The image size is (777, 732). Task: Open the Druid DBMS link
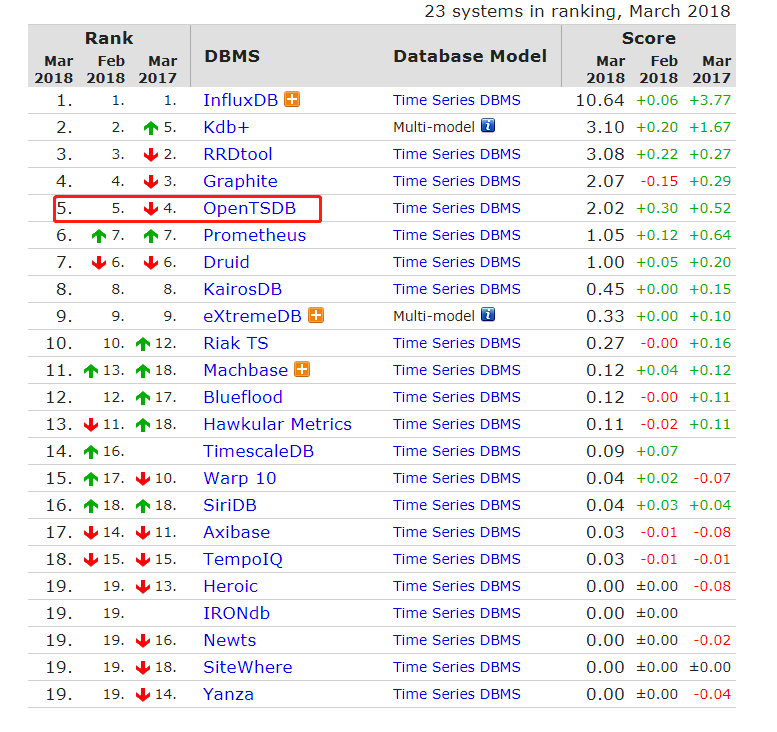tap(226, 262)
